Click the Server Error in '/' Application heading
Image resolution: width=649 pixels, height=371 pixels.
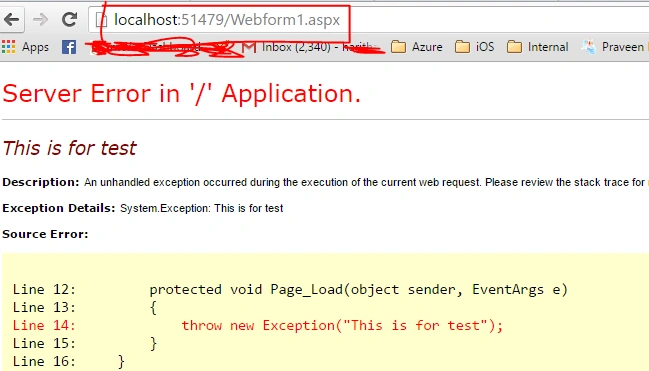point(182,94)
